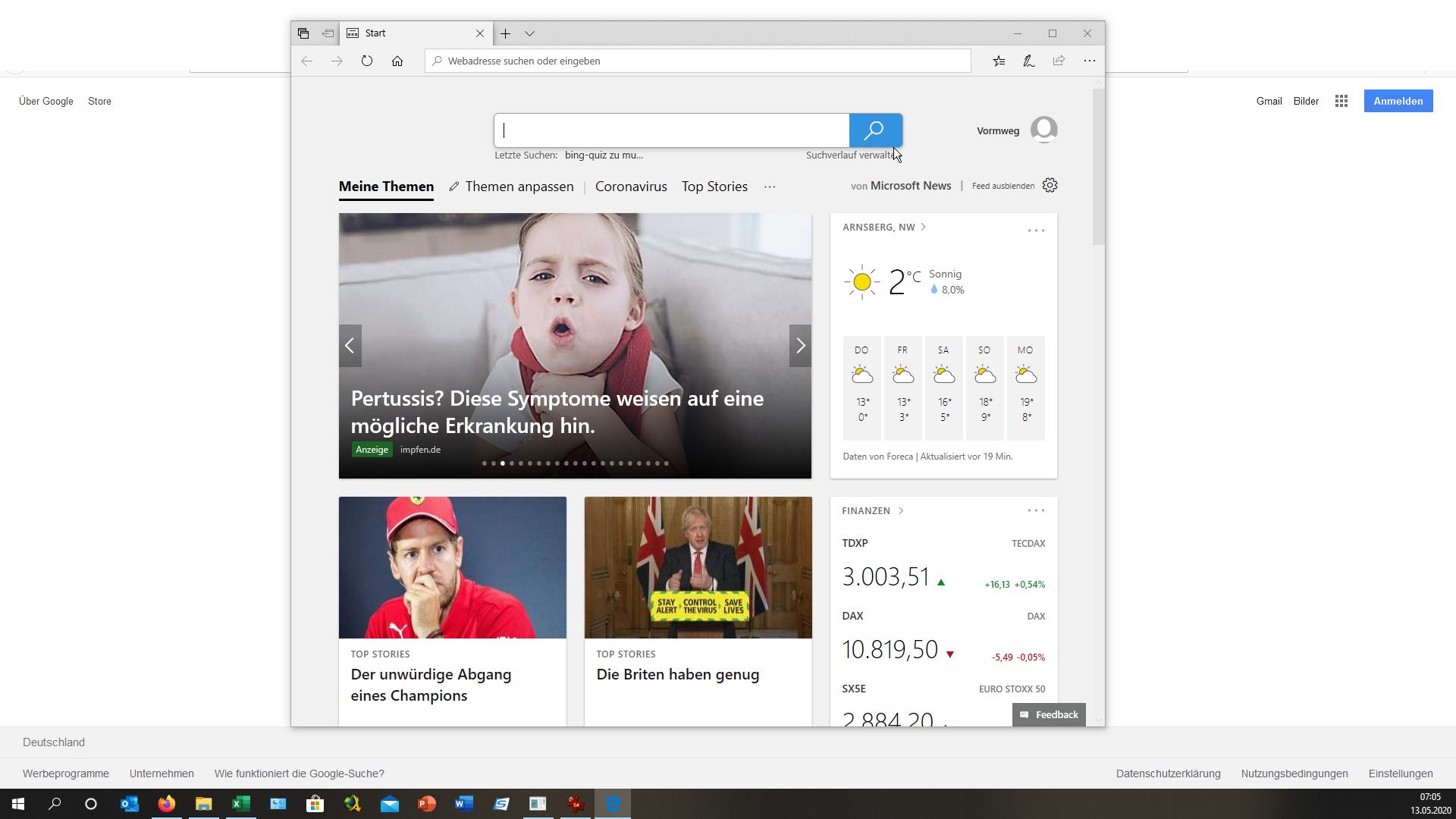The width and height of the screenshot is (1456, 819).
Task: Open the Add notes pen icon
Action: [1028, 61]
